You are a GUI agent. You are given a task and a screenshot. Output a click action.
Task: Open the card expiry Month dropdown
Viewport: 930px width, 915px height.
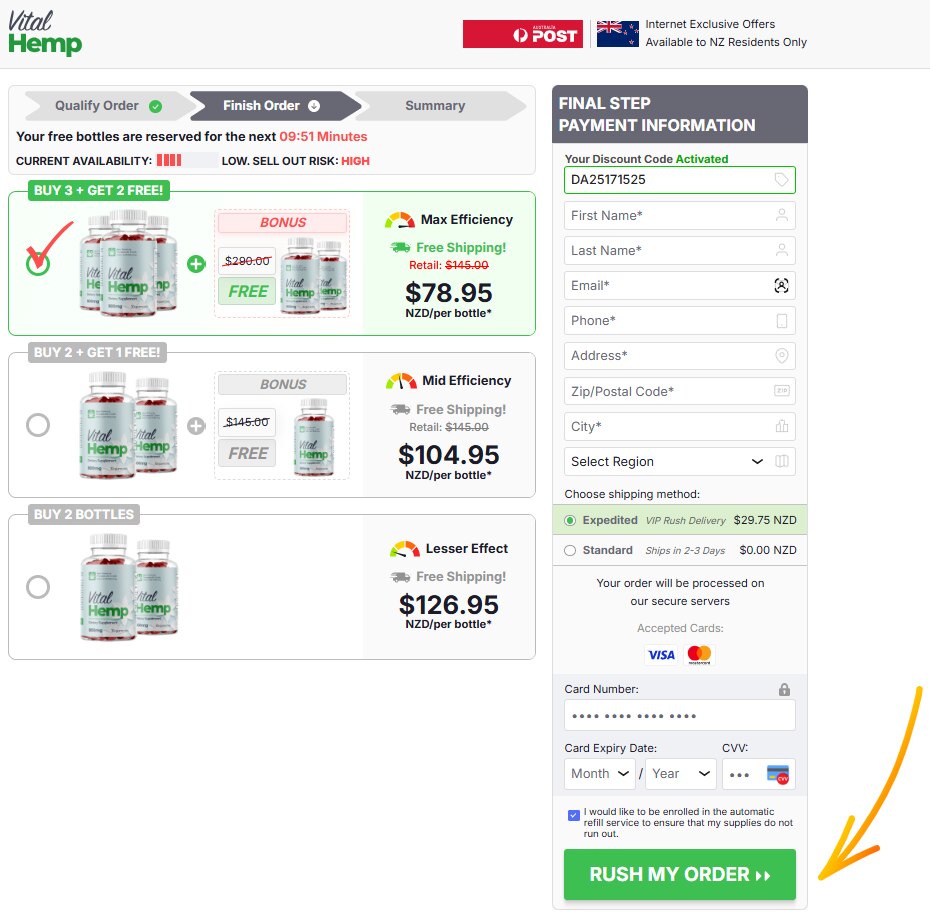pyautogui.click(x=599, y=773)
